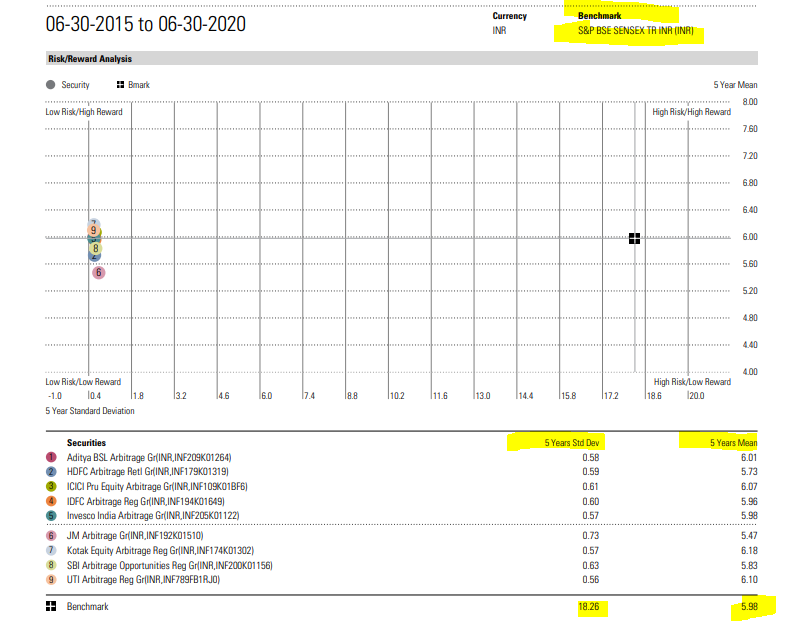Viewport: 785px width, 626px height.
Task: Click the INR currency value
Action: pyautogui.click(x=499, y=31)
